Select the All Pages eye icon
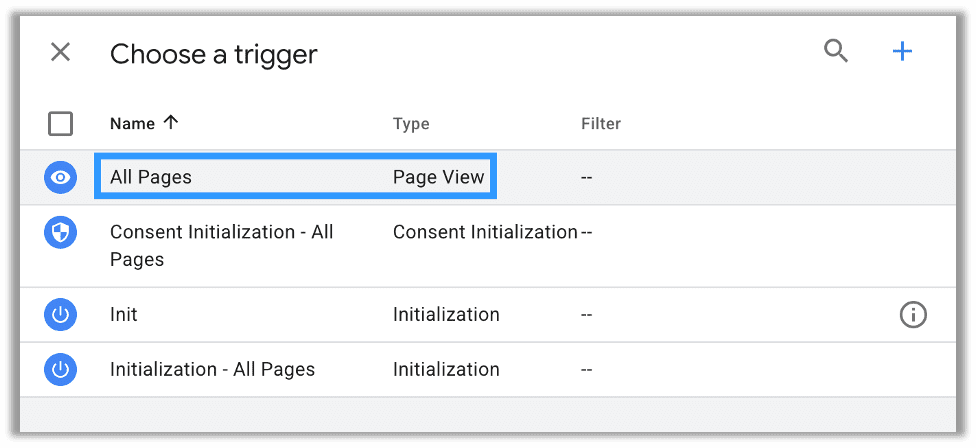The image size is (976, 448). click(x=61, y=177)
